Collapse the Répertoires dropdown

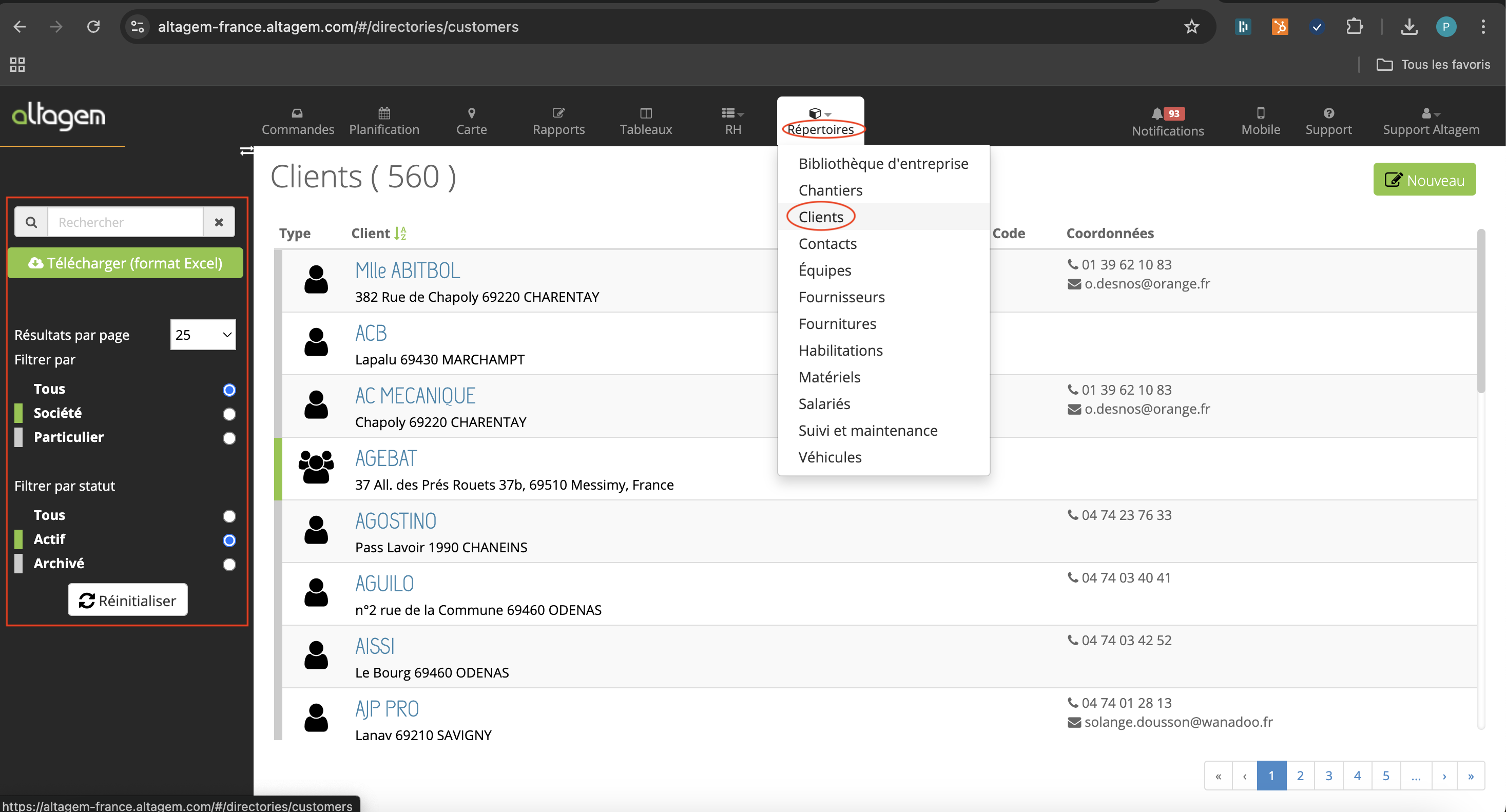tap(820, 121)
